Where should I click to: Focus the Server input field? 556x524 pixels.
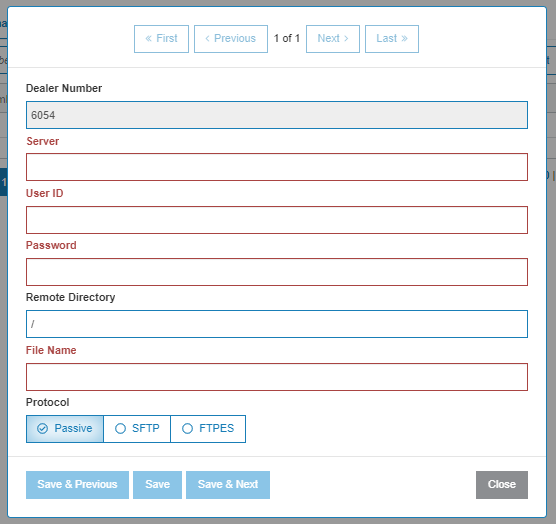(x=277, y=167)
